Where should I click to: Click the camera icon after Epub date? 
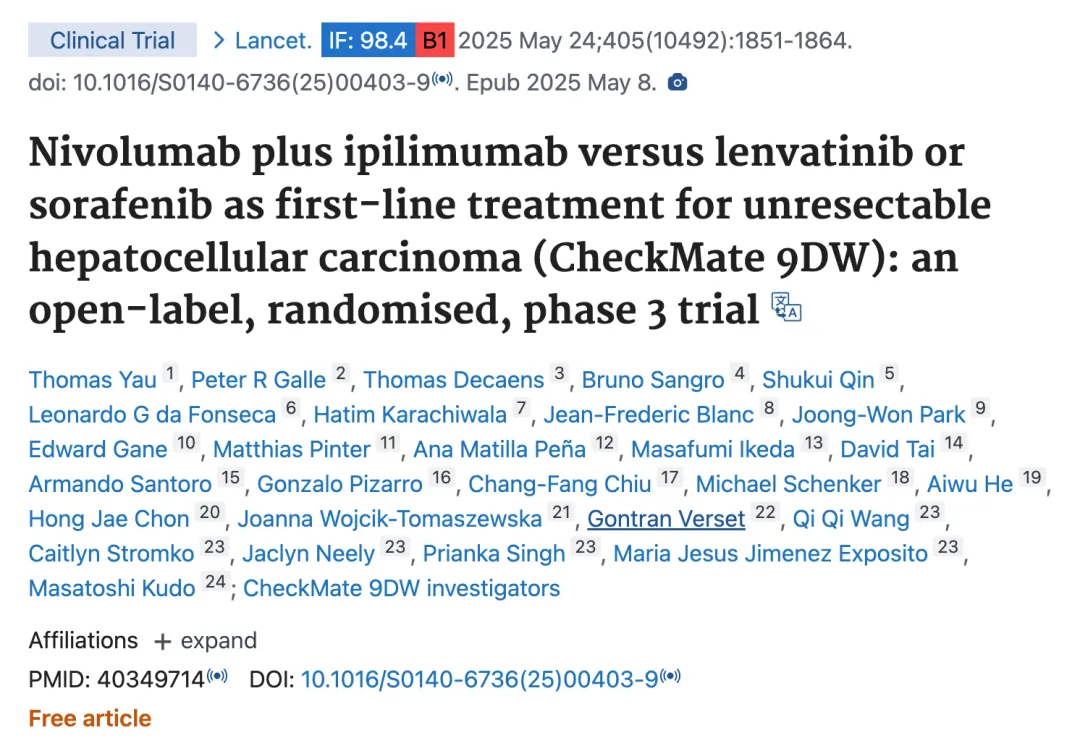point(677,83)
